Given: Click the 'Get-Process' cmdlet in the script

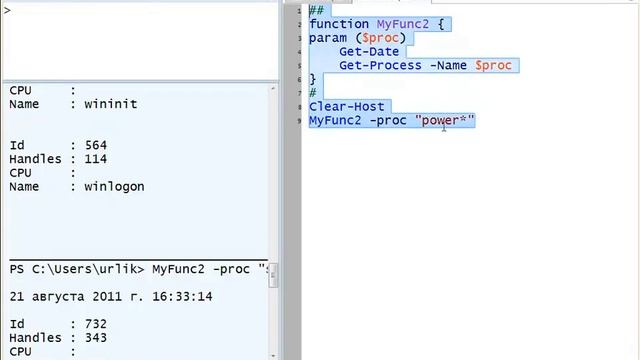Looking at the screenshot, I should pos(380,66).
